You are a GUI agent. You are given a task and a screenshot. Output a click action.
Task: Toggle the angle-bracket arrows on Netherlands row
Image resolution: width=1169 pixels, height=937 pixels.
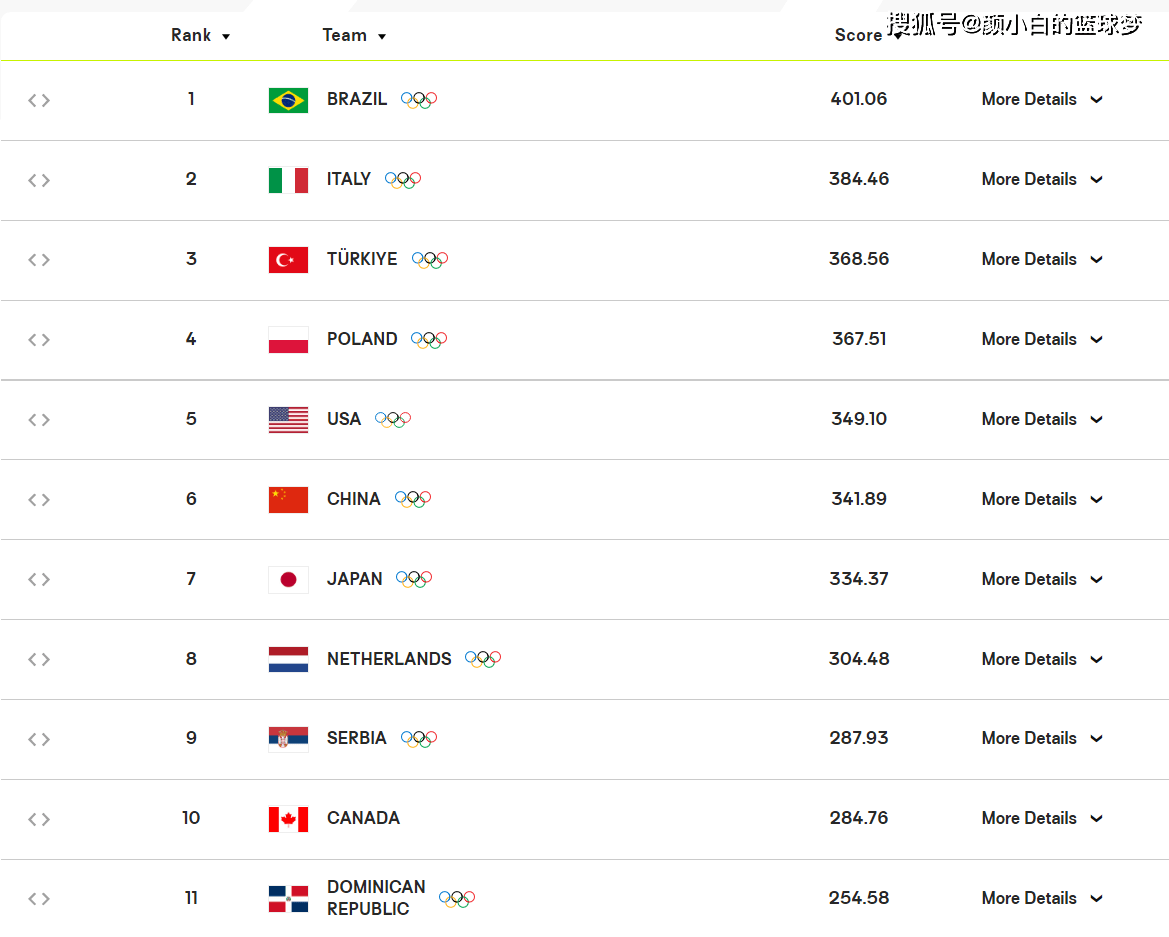click(39, 660)
